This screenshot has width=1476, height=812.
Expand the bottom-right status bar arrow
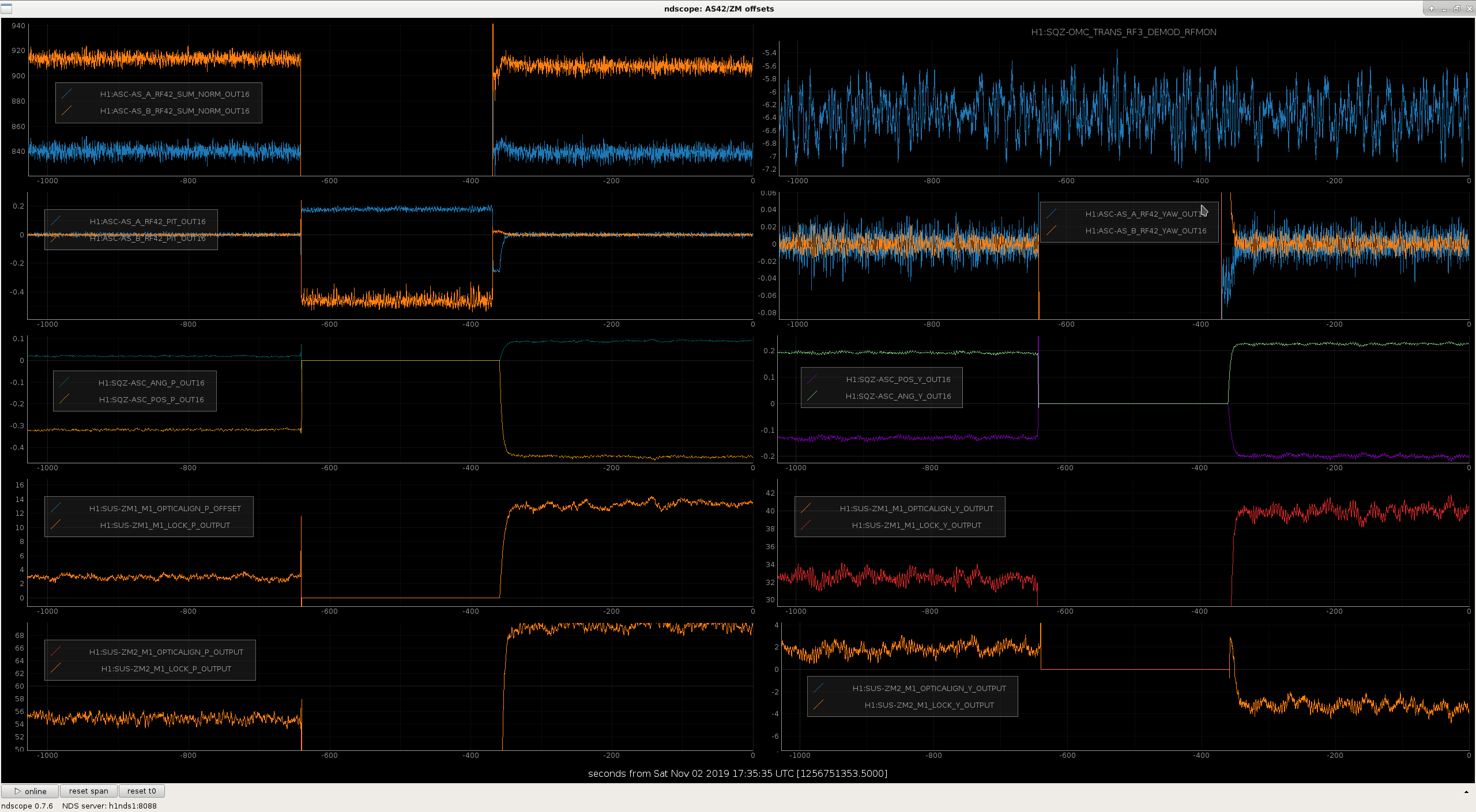pyautogui.click(x=1466, y=792)
